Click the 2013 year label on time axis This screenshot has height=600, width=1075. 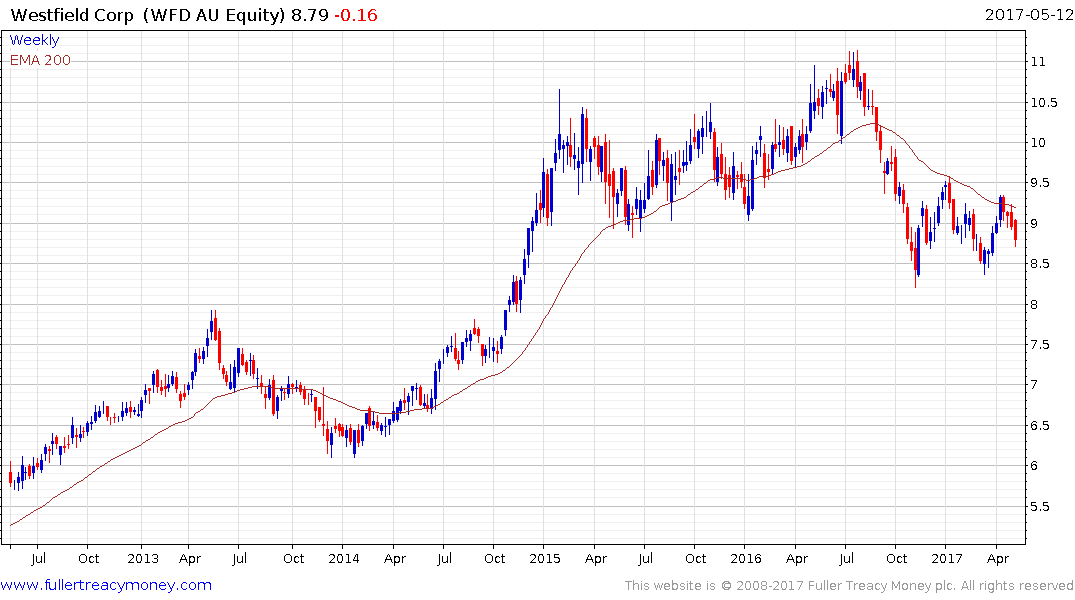click(x=143, y=558)
